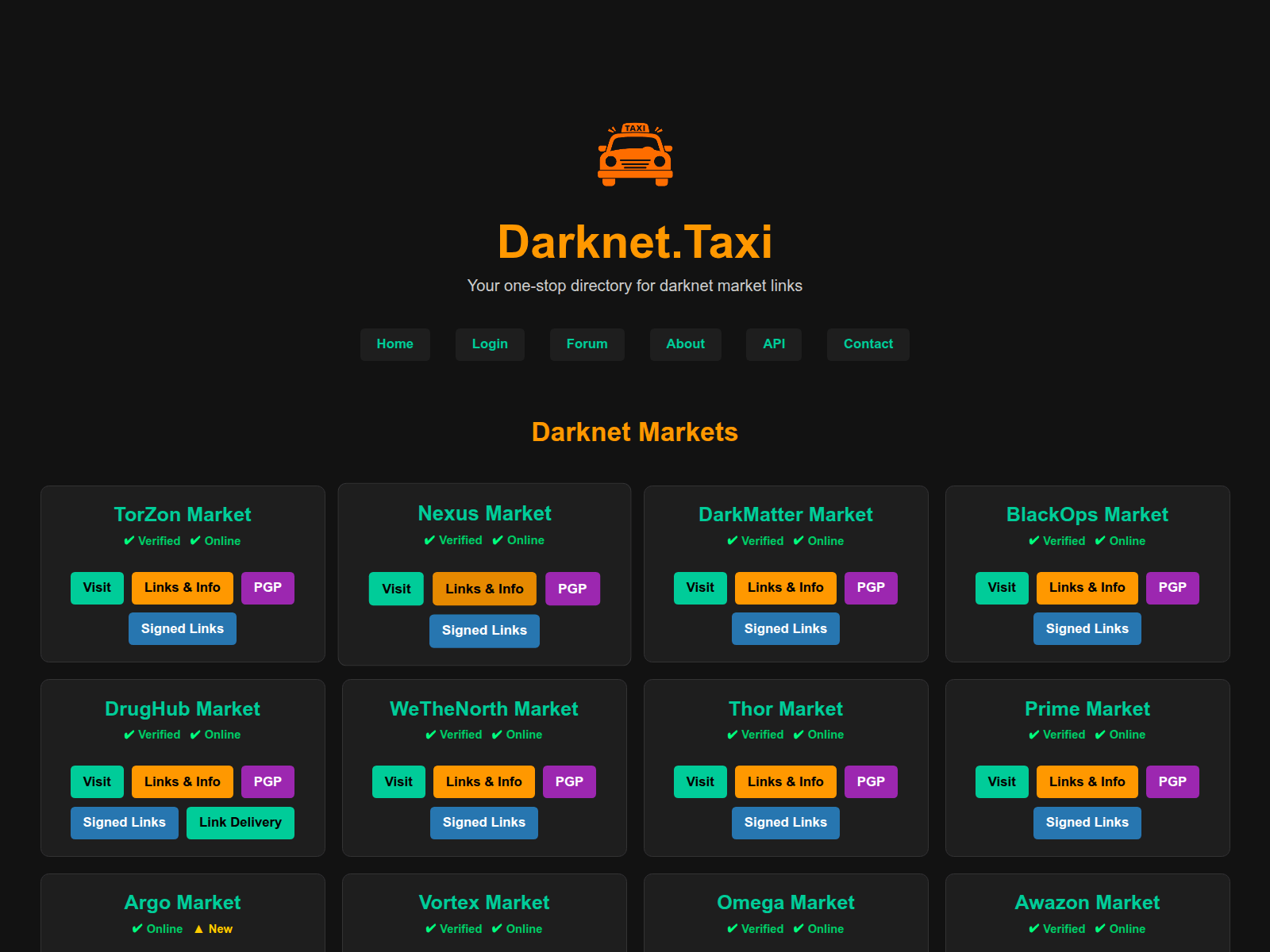Click PGP button in Prime Market card
Screen dimensions: 1270x952
pyautogui.click(x=1172, y=782)
